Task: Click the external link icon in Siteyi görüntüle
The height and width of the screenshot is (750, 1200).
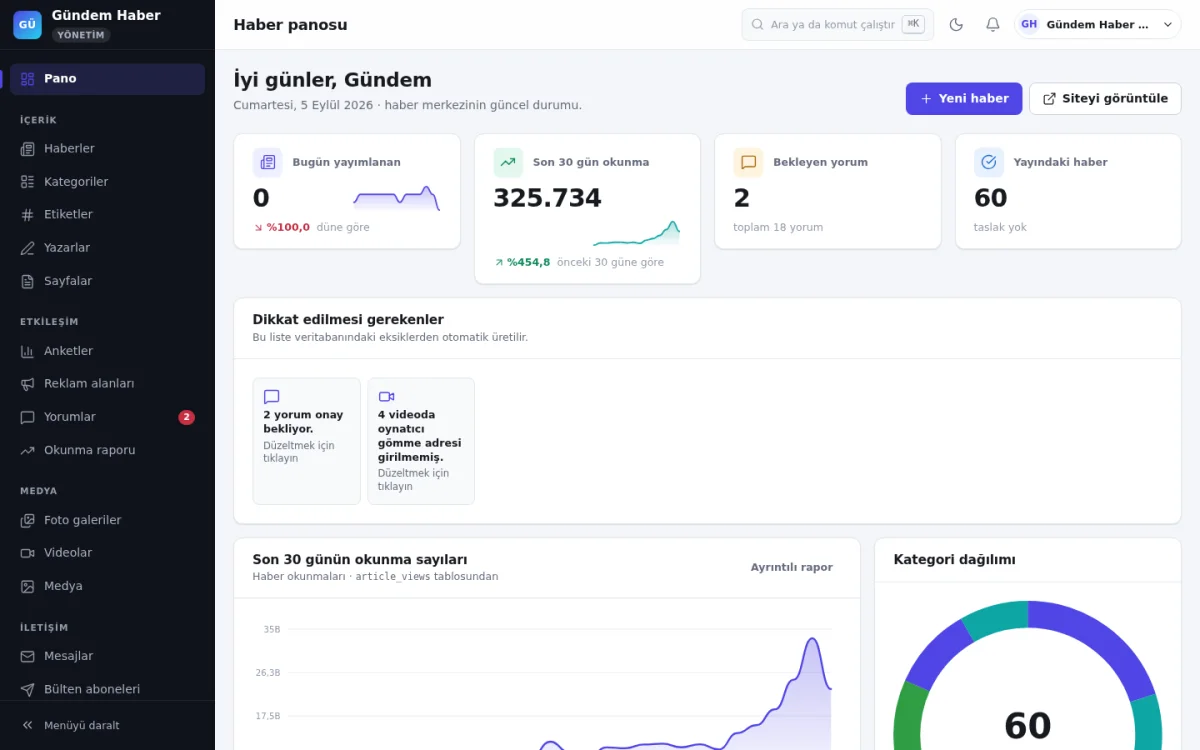Action: 1049,99
